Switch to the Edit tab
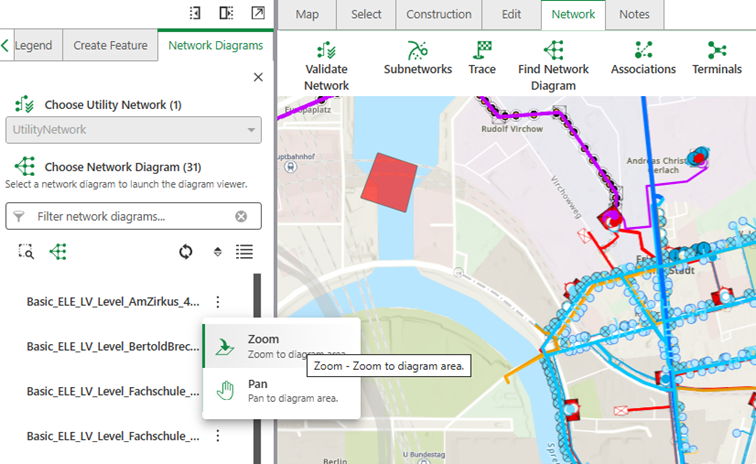756x464 pixels. [511, 14]
